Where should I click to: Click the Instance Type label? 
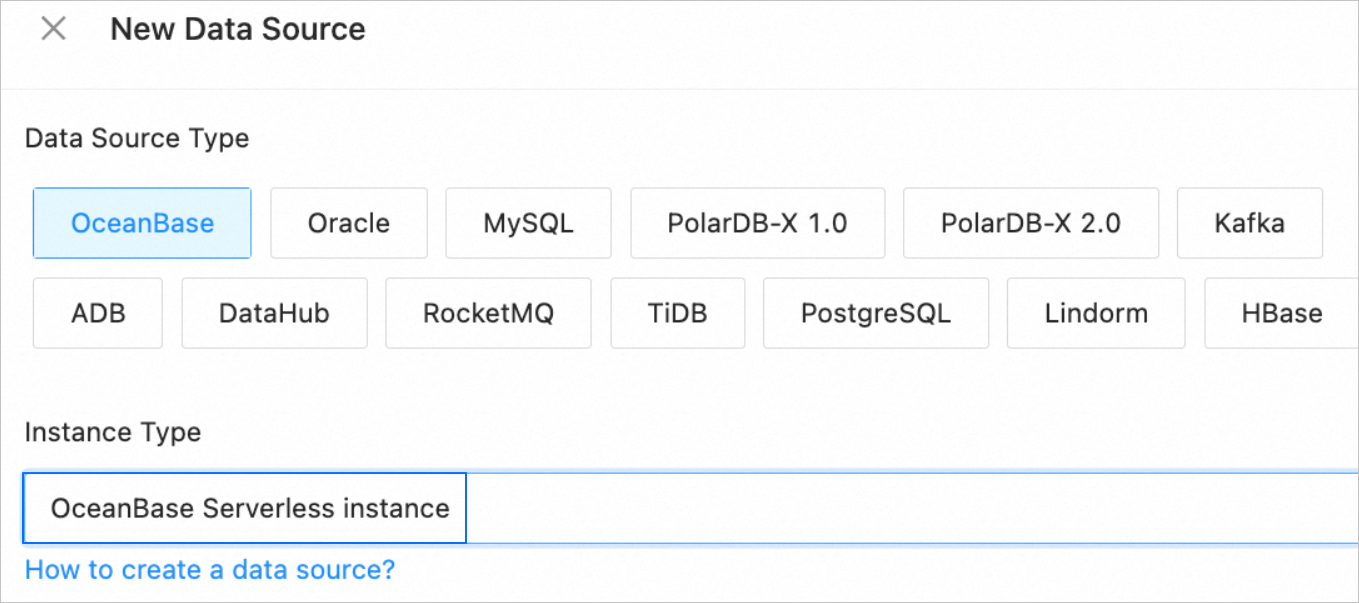113,432
